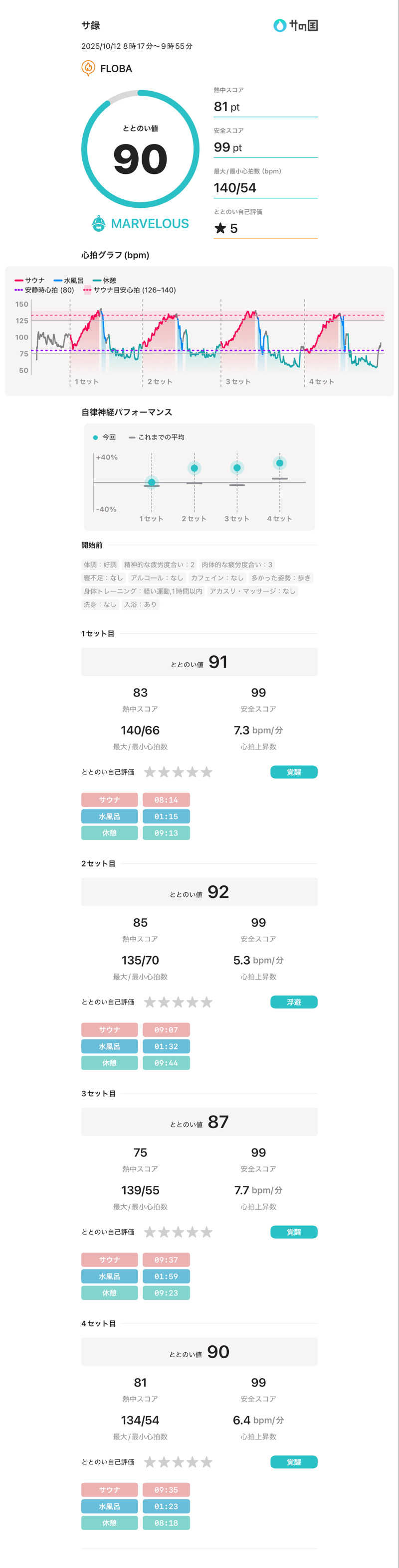Select the 2セット point on the autonomic performance chart

pos(195,468)
